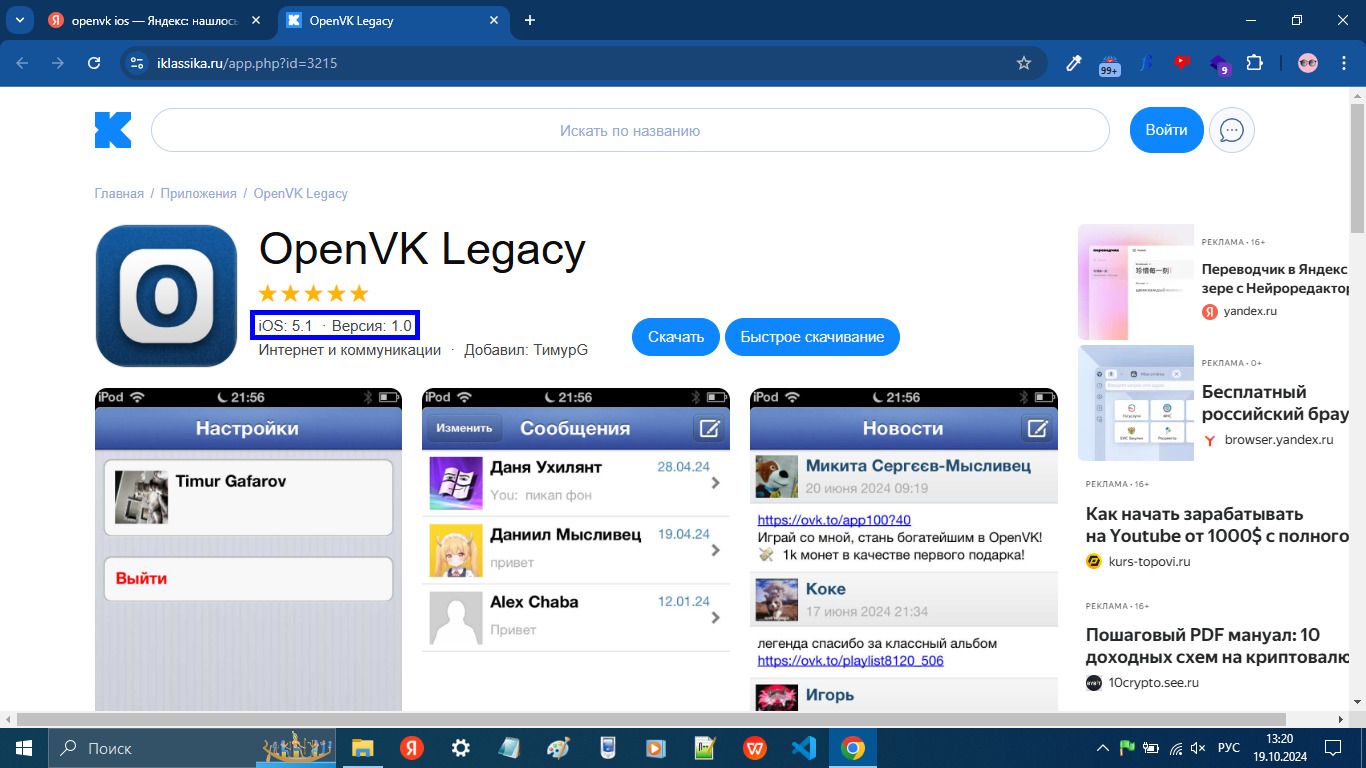This screenshot has width=1366, height=768.
Task: Switch to the openvk ios Yandex tab
Action: 153,20
